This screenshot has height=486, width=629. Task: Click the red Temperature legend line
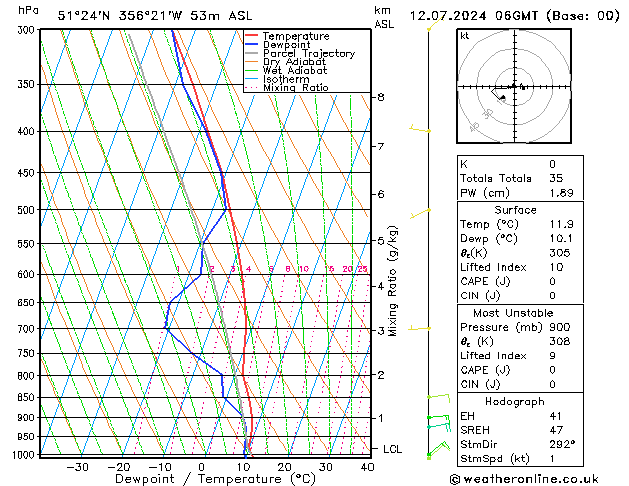point(252,36)
